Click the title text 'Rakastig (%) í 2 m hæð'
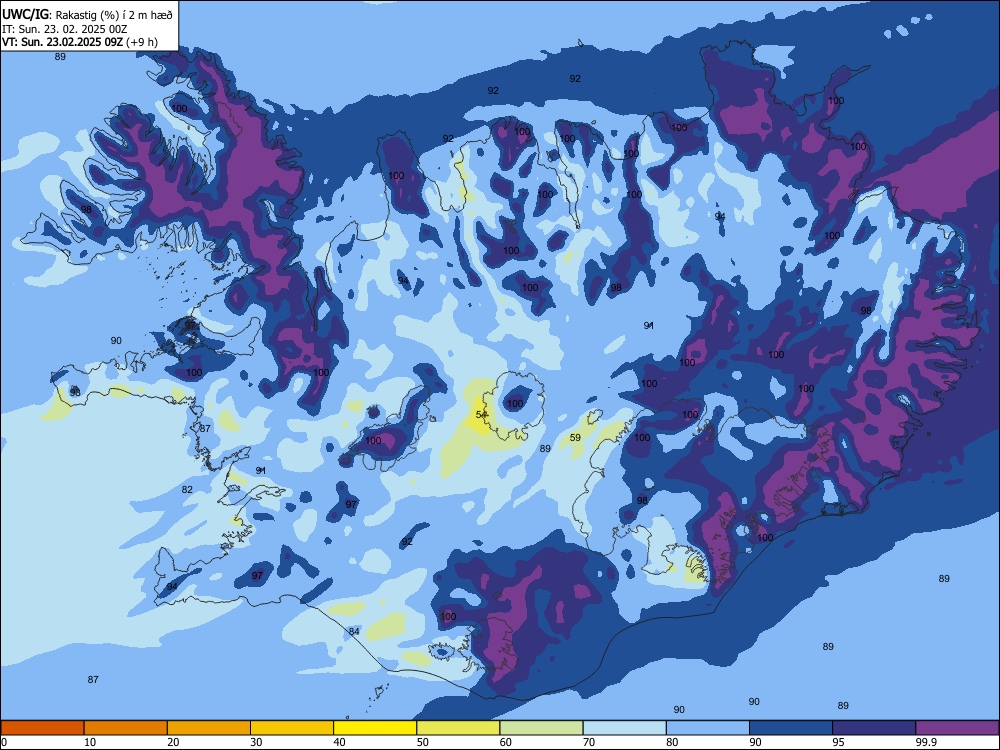The height and width of the screenshot is (750, 1000). [x=115, y=15]
